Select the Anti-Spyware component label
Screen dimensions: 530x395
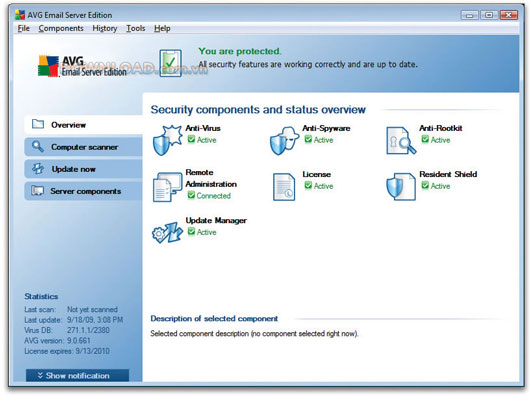(x=326, y=128)
